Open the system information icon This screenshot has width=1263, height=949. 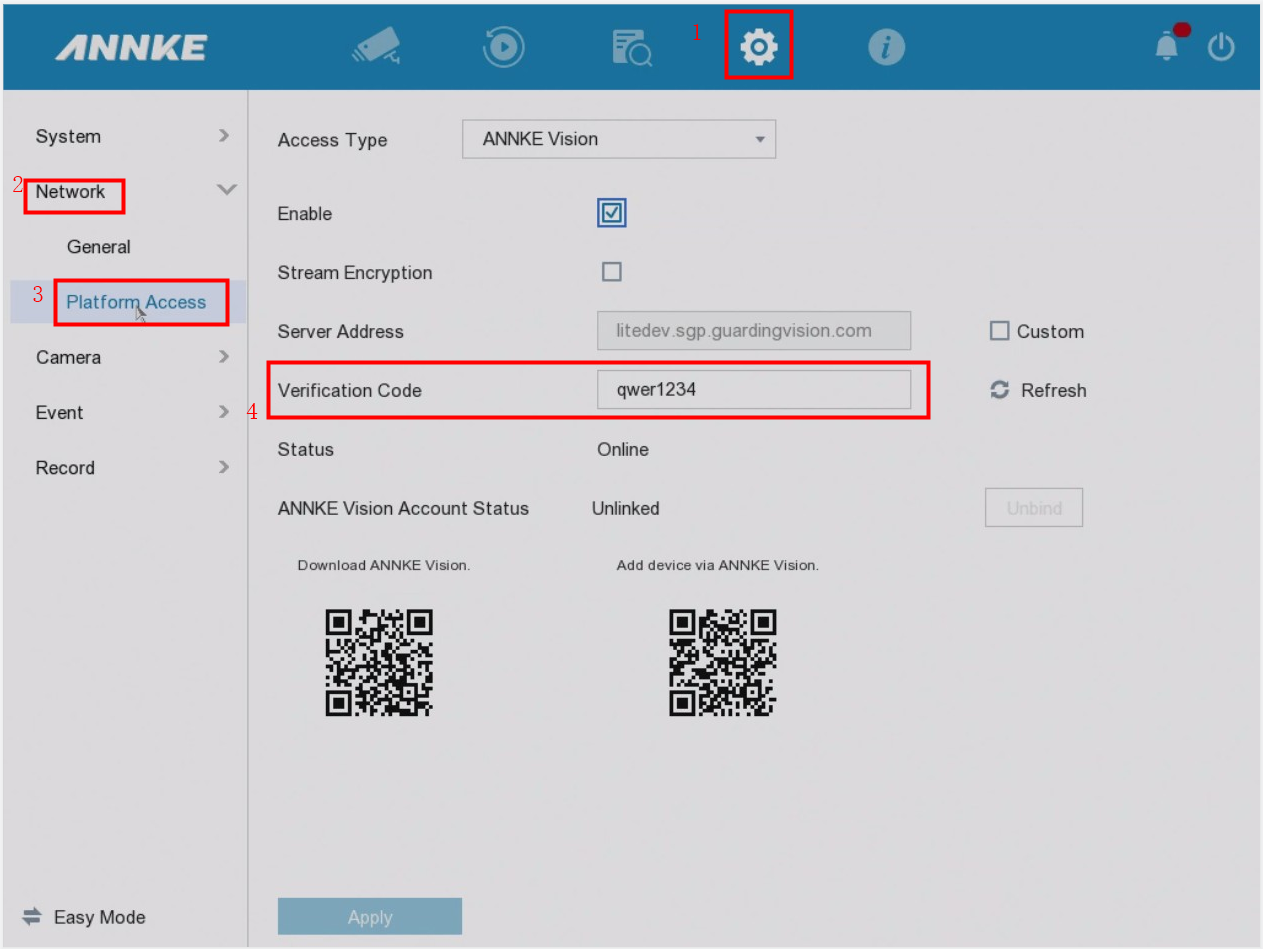coord(886,47)
